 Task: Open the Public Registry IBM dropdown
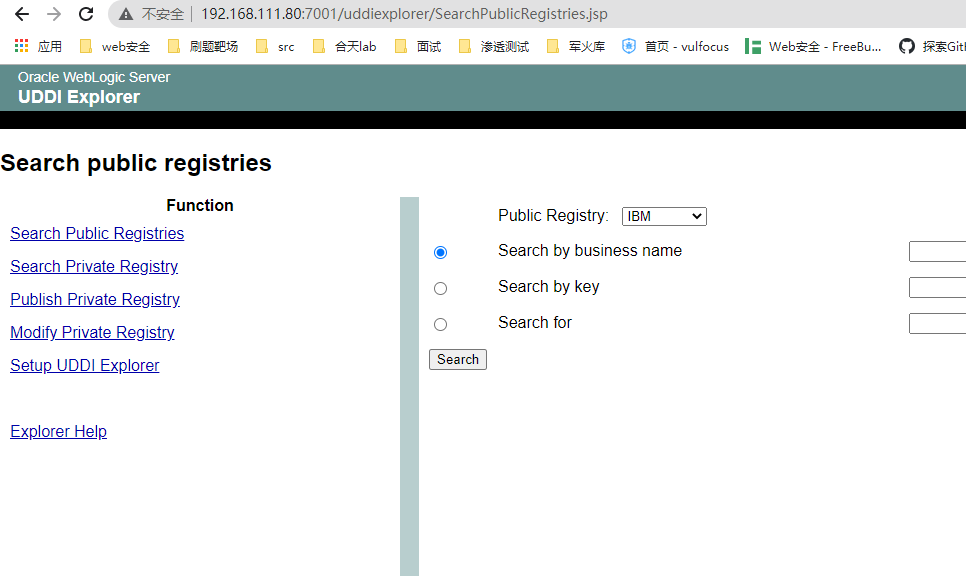click(664, 216)
